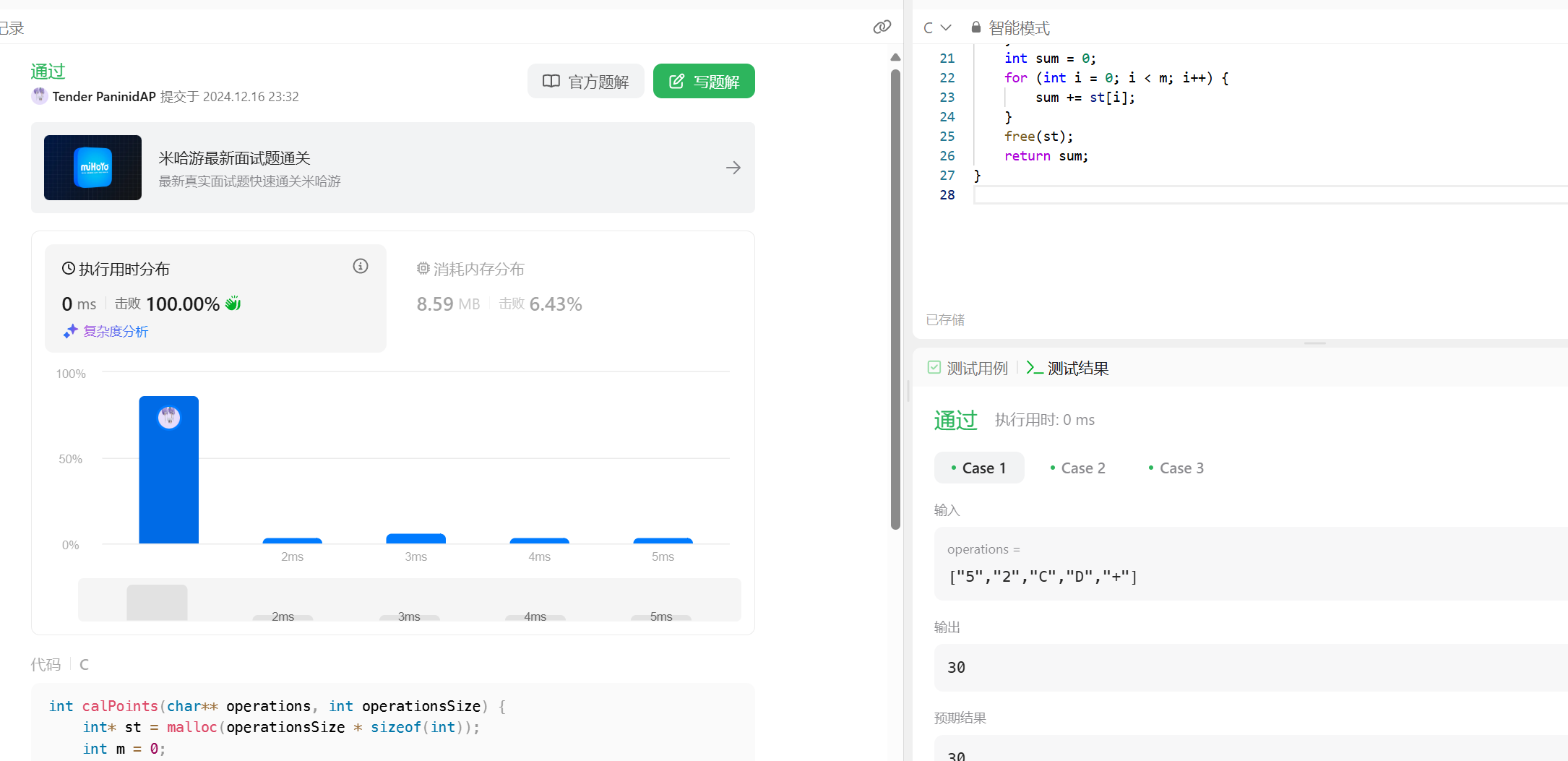Click the sparkle icon next to 复杂度分析
This screenshot has height=761, width=1568.
click(70, 331)
